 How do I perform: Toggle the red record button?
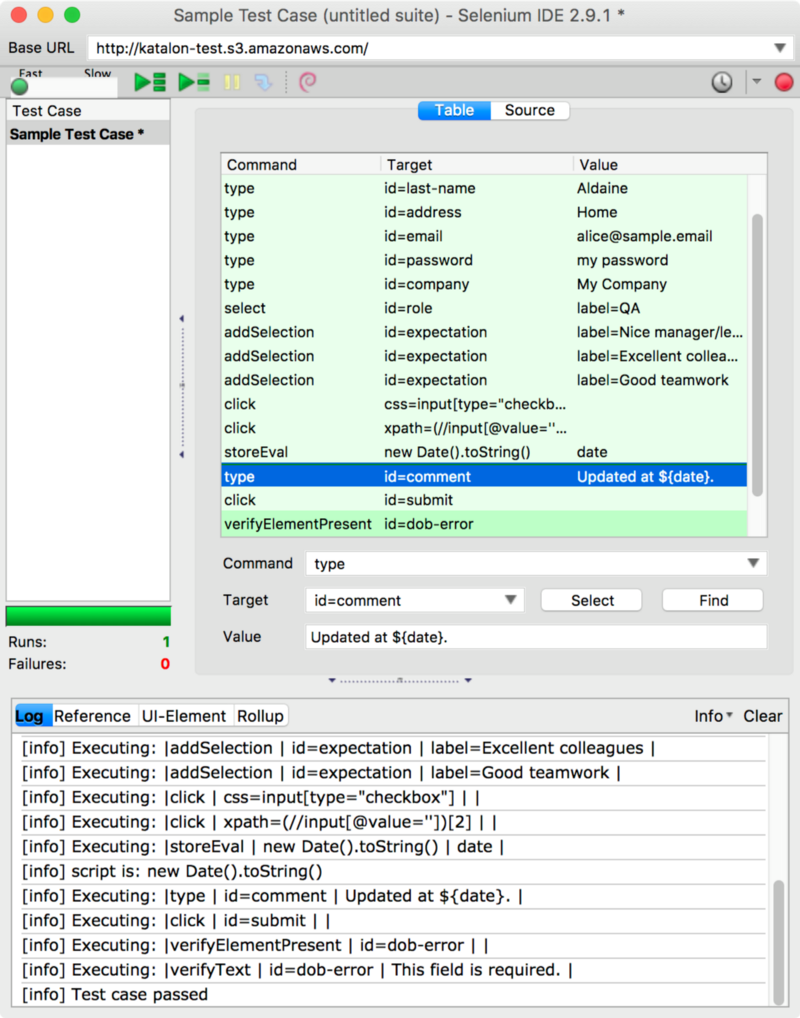tap(784, 82)
